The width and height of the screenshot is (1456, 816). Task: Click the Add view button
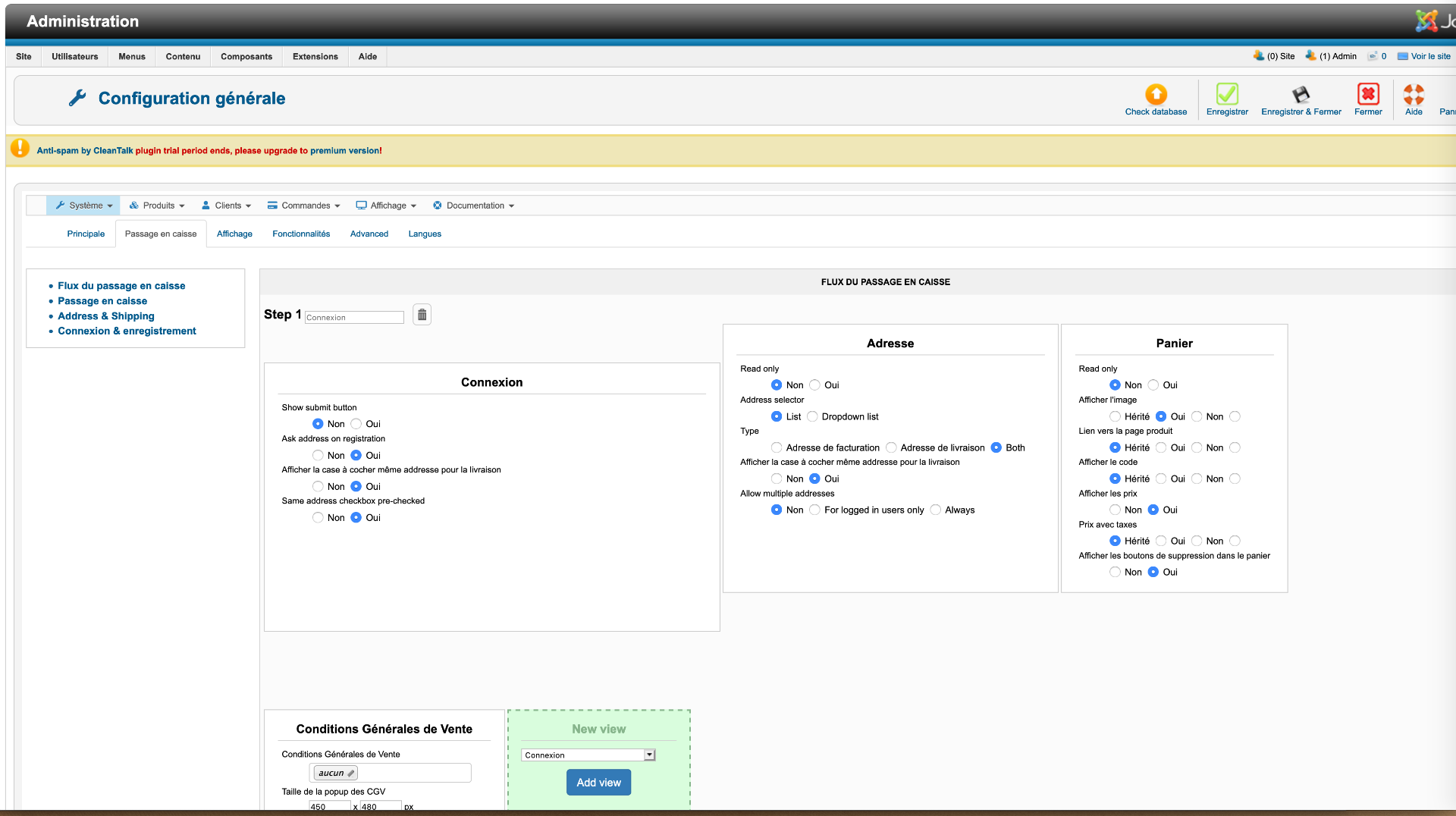click(598, 783)
